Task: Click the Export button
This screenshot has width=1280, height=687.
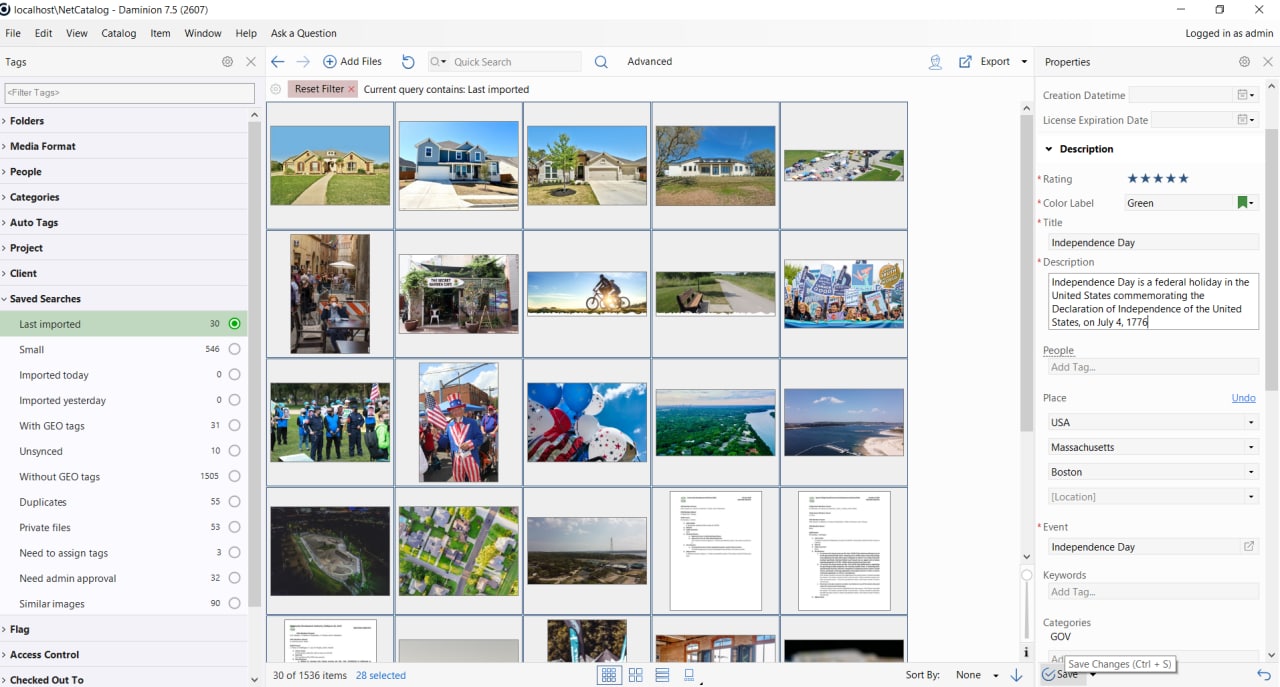Action: [x=985, y=62]
